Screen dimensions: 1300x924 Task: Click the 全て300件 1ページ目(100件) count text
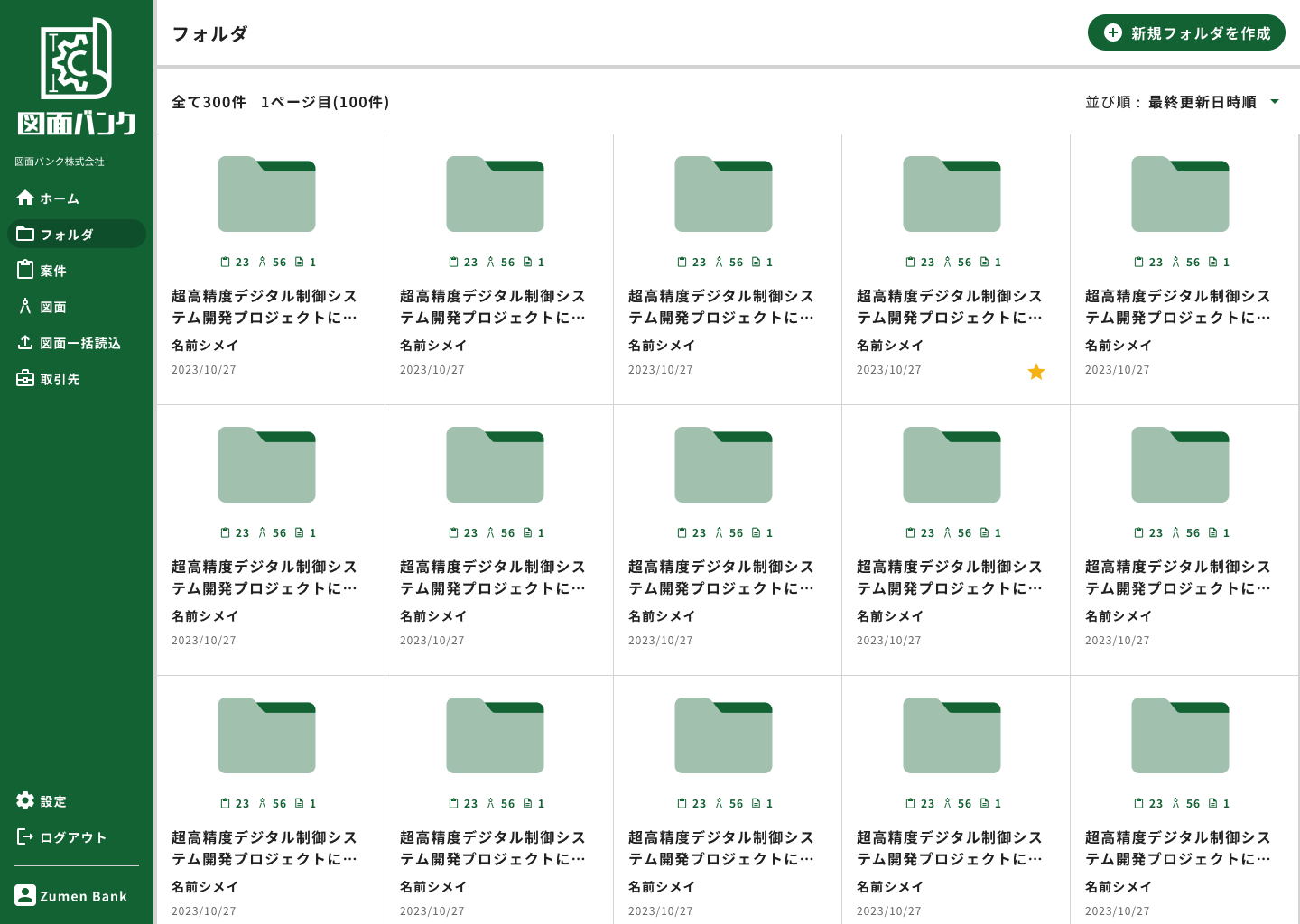(281, 102)
